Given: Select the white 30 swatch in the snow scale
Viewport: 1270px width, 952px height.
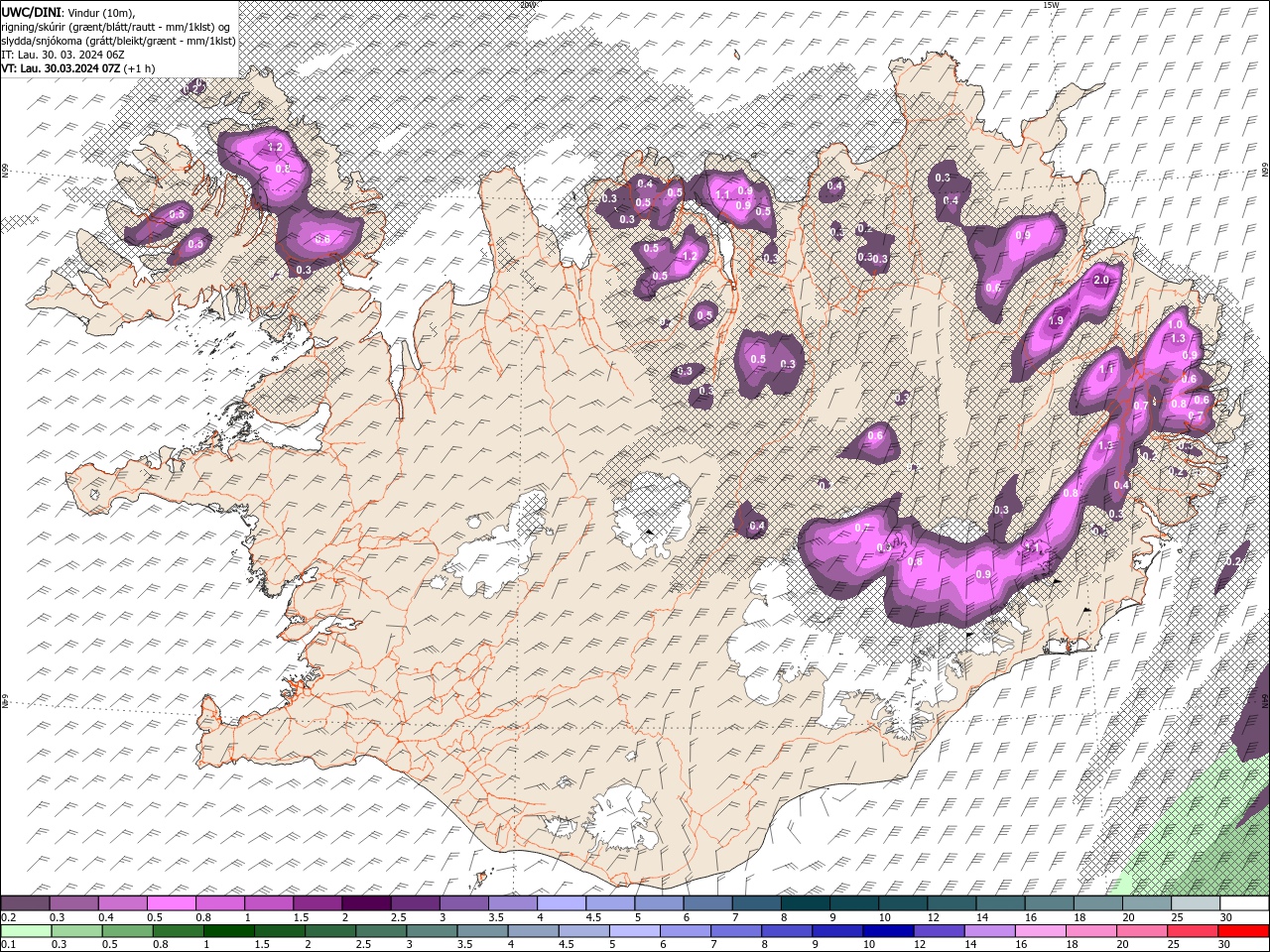Looking at the screenshot, I should pyautogui.click(x=1245, y=904).
